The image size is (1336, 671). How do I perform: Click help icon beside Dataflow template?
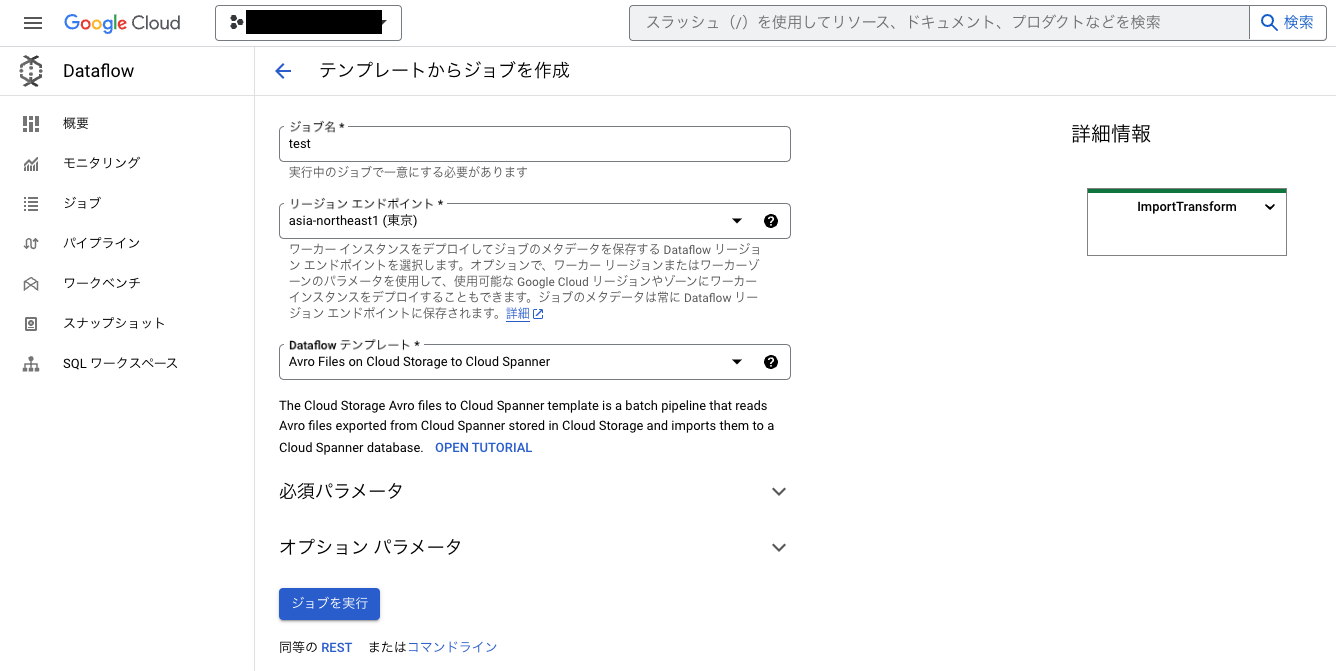pyautogui.click(x=771, y=362)
